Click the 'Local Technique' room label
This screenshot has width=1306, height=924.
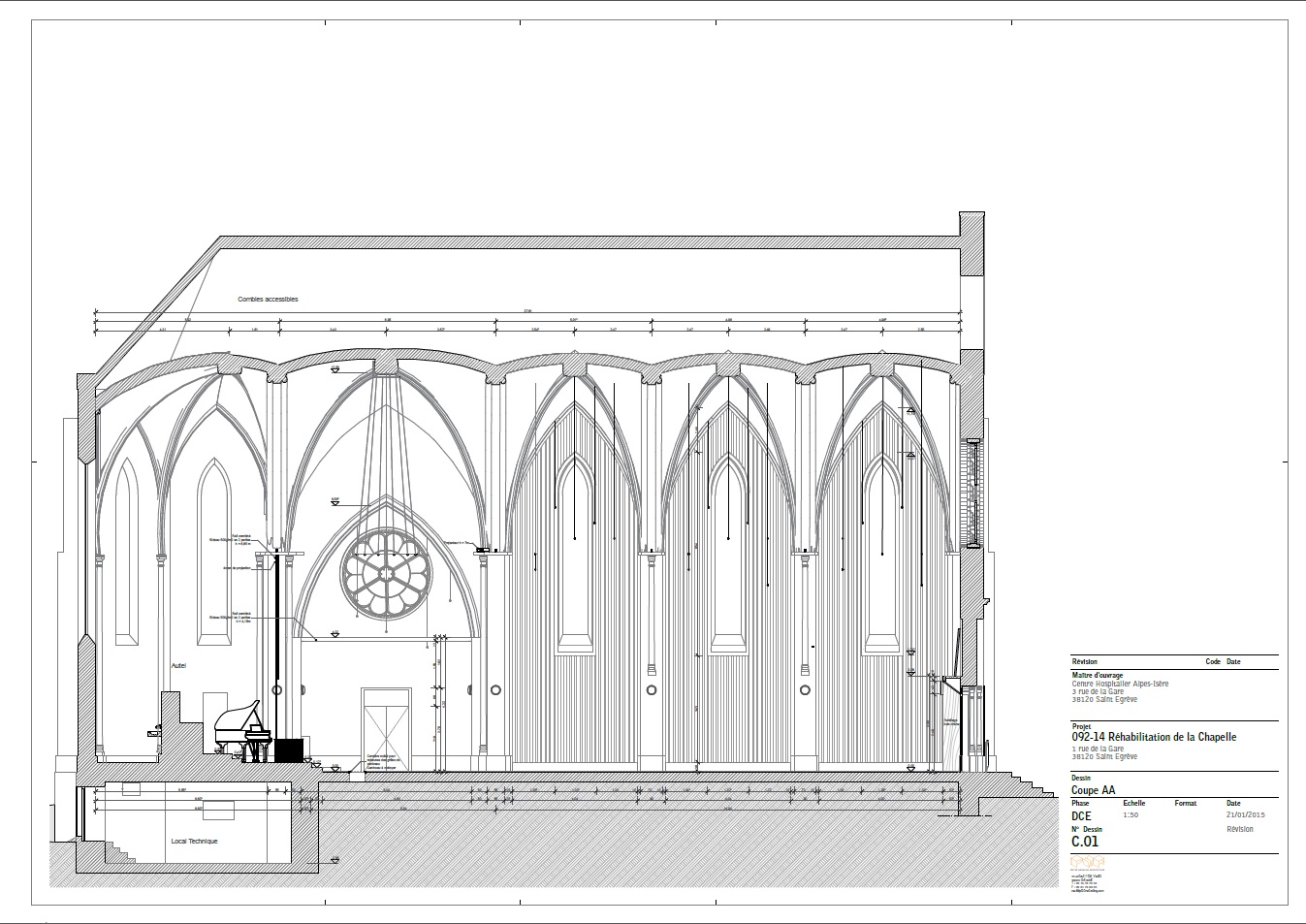[194, 841]
